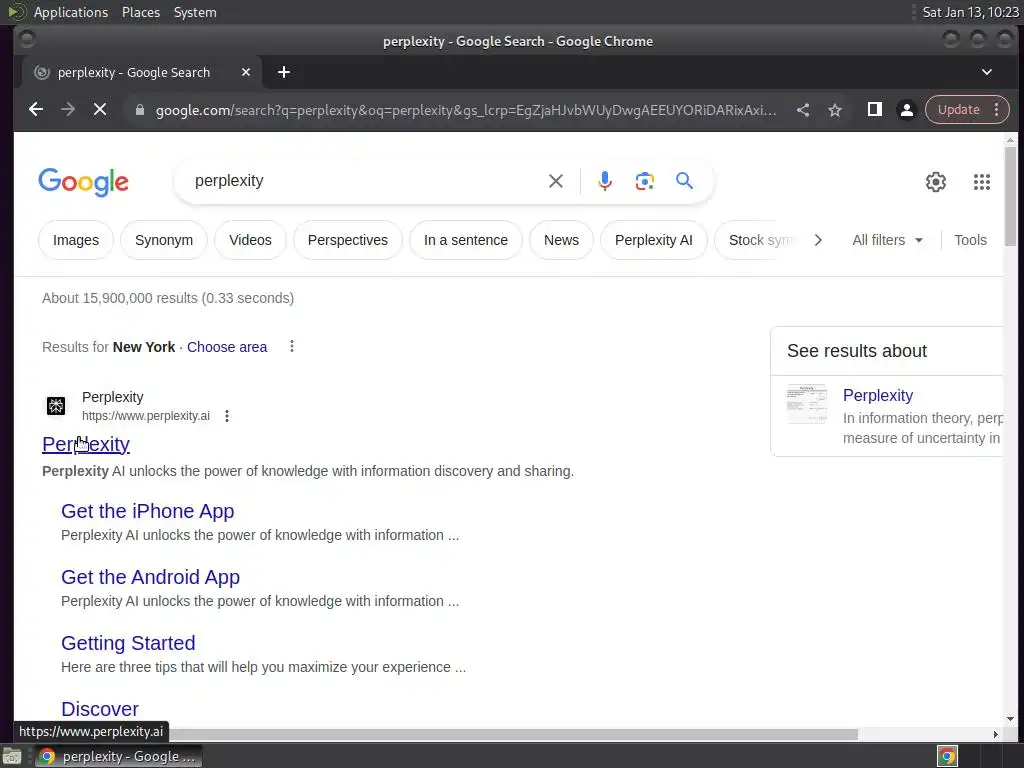Viewport: 1024px width, 768px height.
Task: Choose the In a sentence chip
Action: (466, 240)
